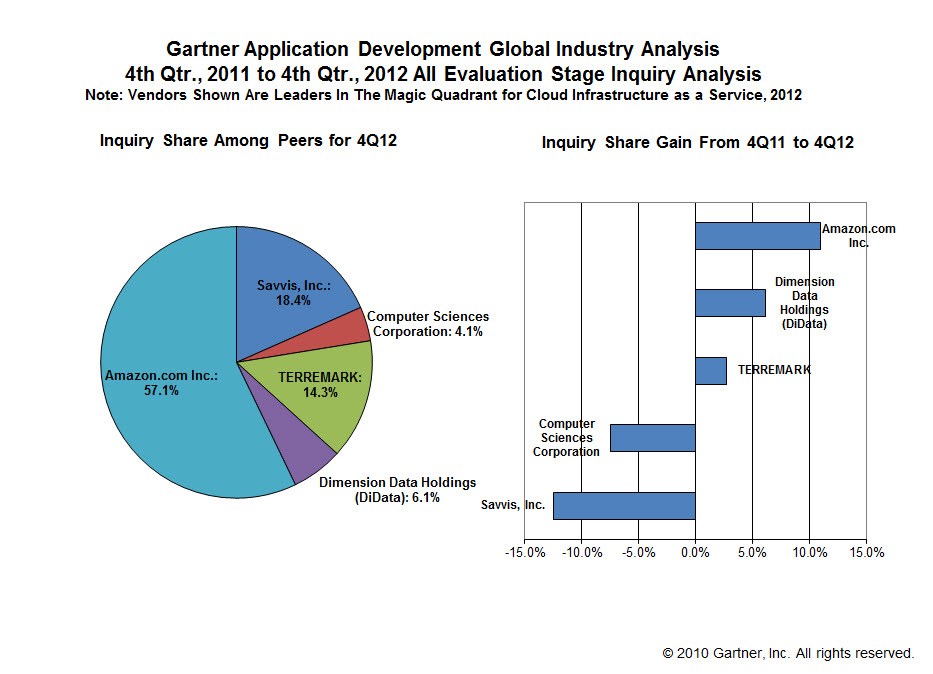Click the -10.0% axis label

pyautogui.click(x=582, y=553)
